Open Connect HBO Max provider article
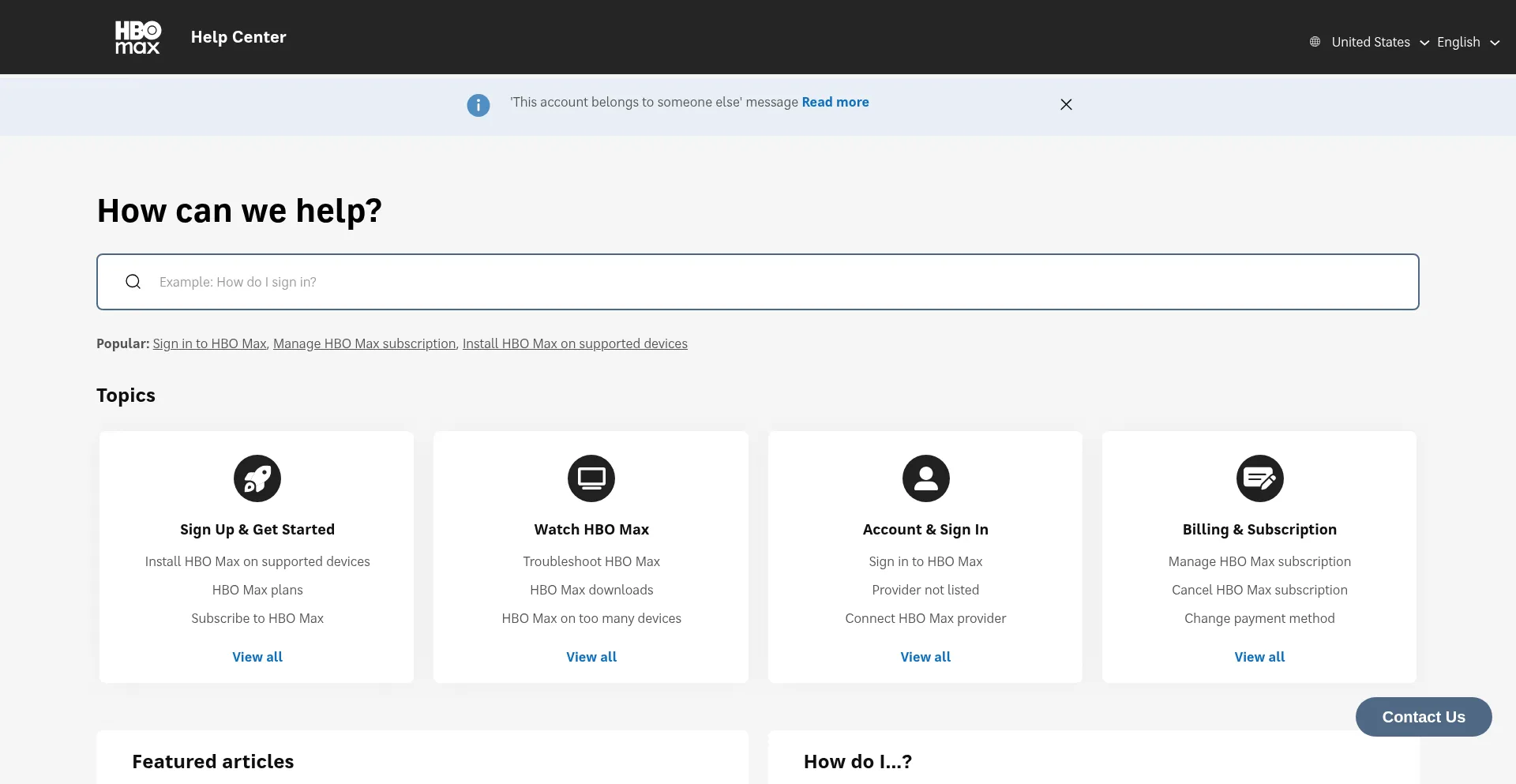The width and height of the screenshot is (1516, 784). point(925,618)
